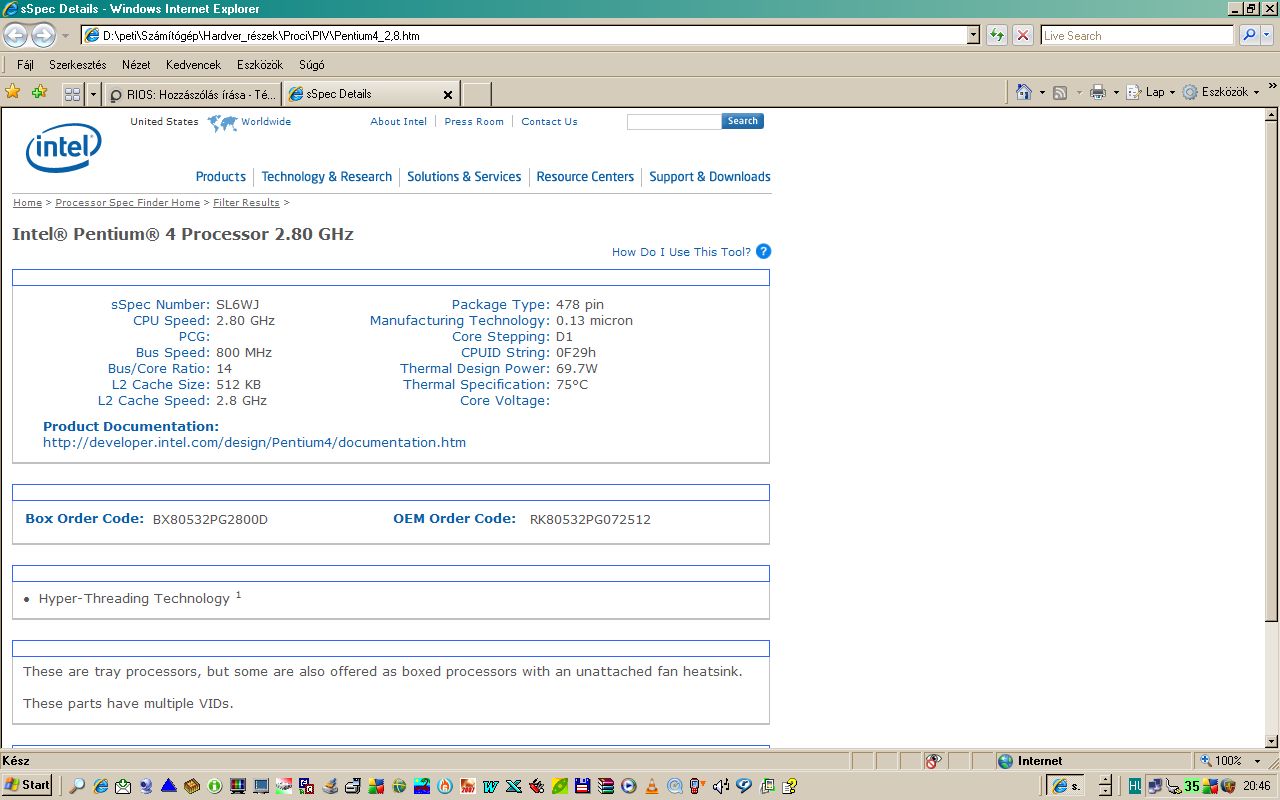Open Quick Tabs grid view
Image resolution: width=1280 pixels, height=800 pixels.
72,94
